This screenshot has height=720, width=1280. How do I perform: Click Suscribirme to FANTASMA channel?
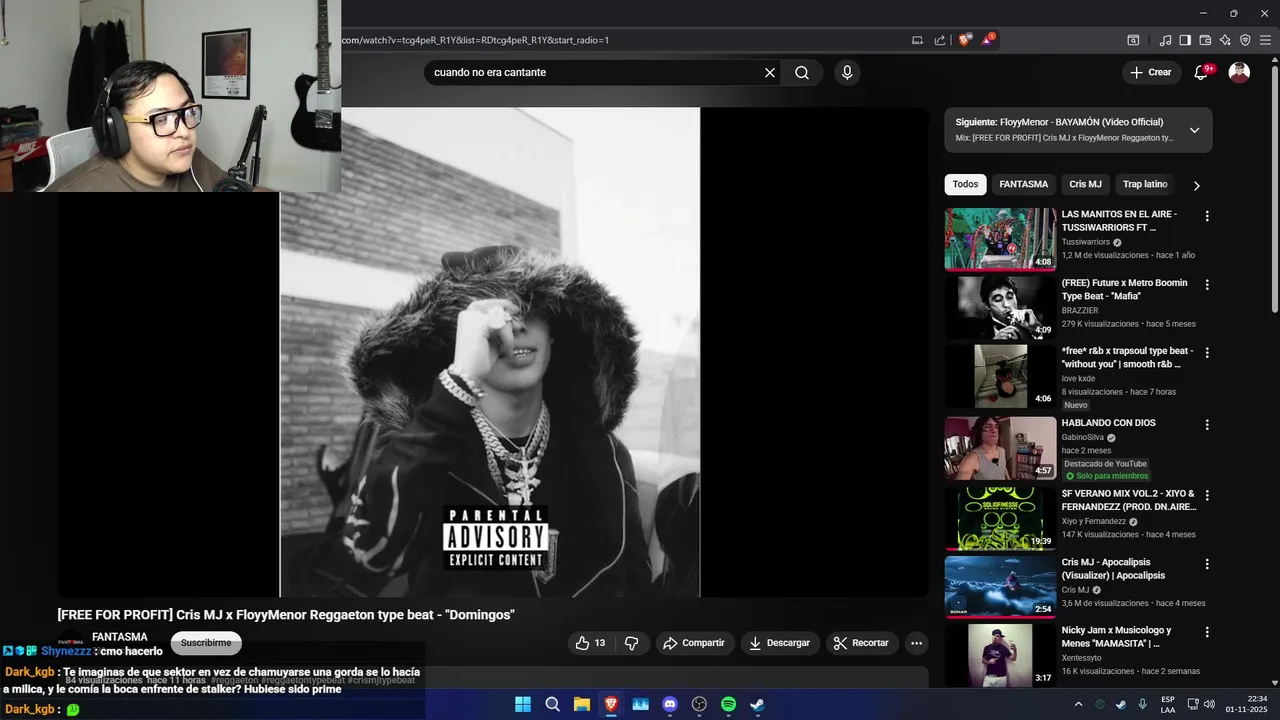(206, 643)
